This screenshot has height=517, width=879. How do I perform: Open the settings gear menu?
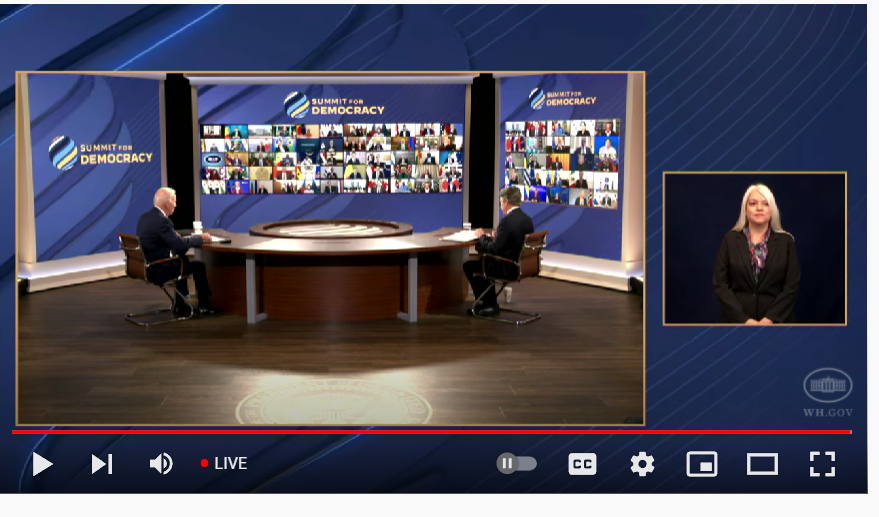pos(642,464)
